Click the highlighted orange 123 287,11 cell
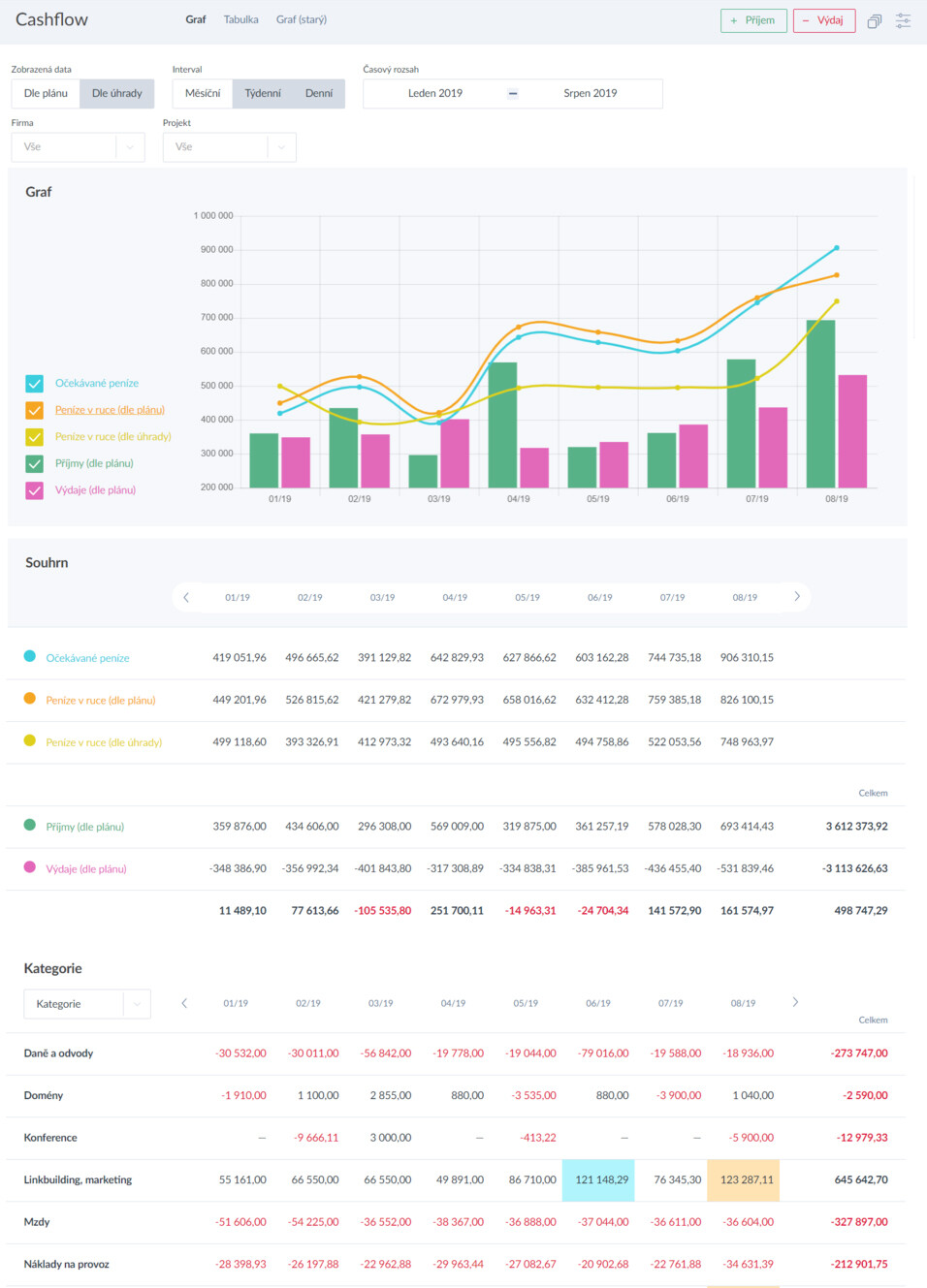Screen dimensions: 927x1288 (744, 1180)
